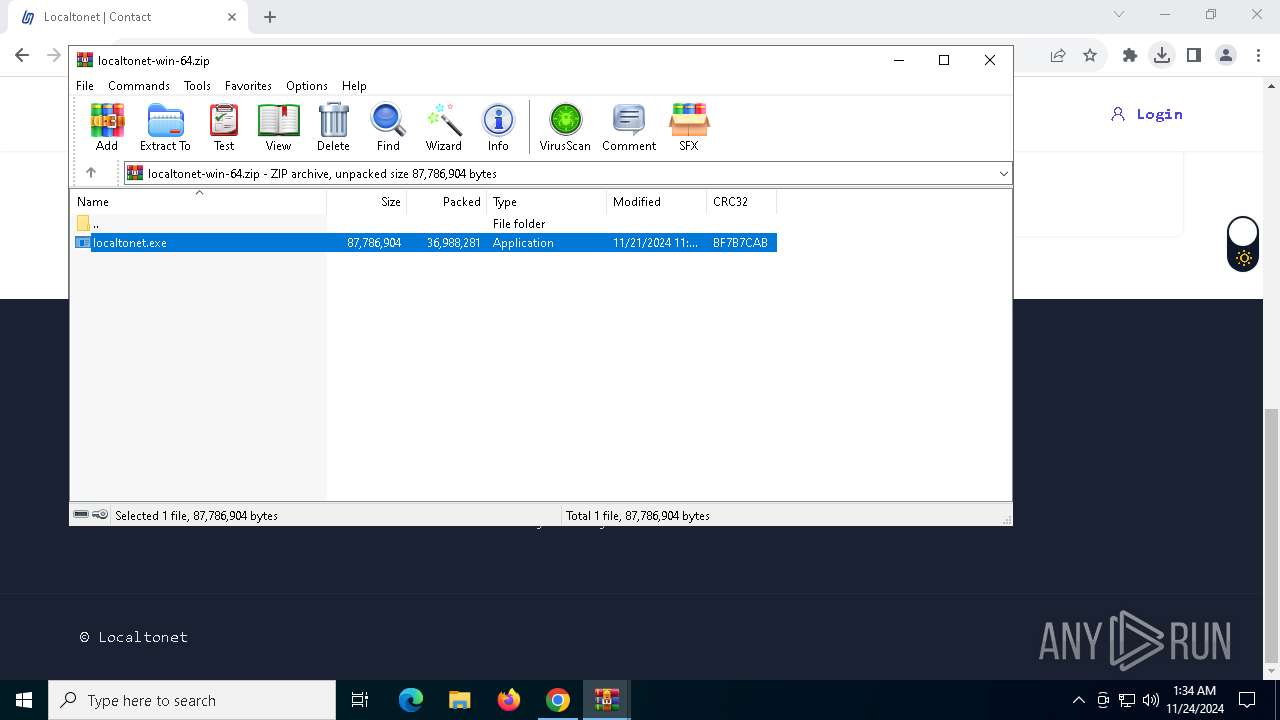
Task: Sort by Name column header
Action: click(198, 202)
